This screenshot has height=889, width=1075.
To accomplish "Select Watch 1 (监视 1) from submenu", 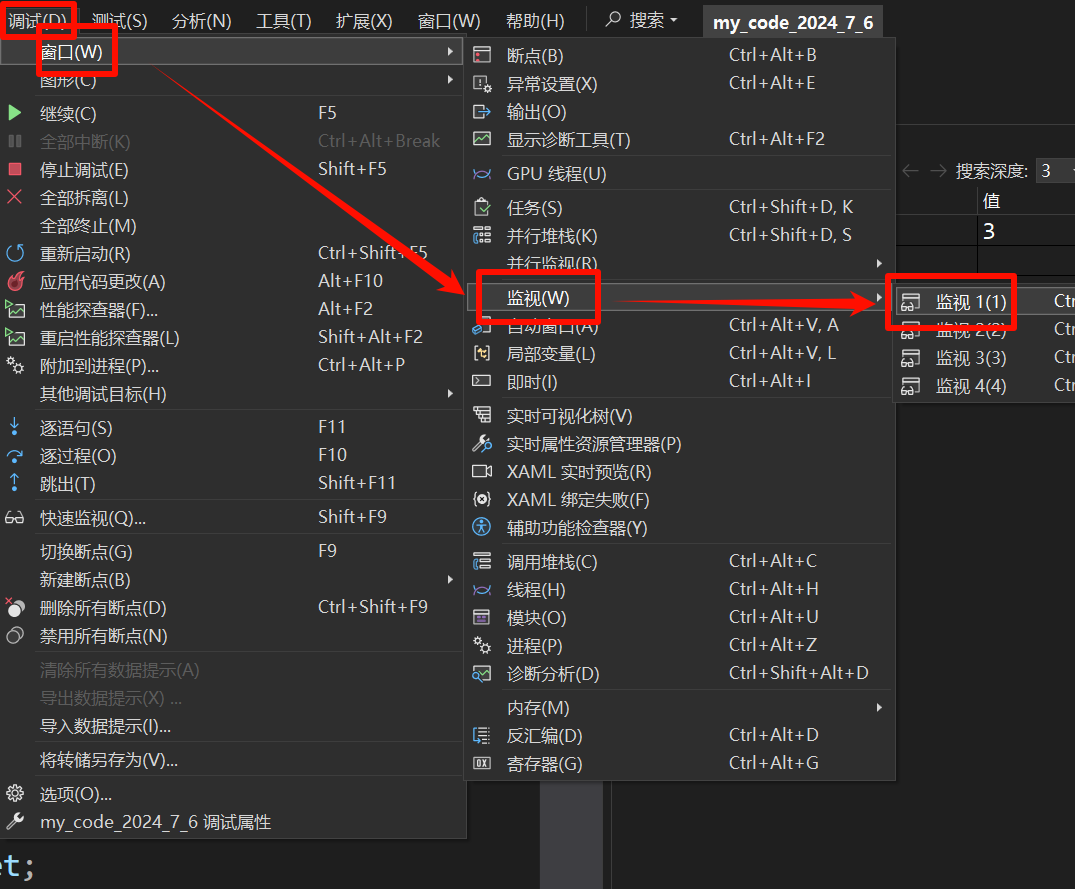I will 970,302.
